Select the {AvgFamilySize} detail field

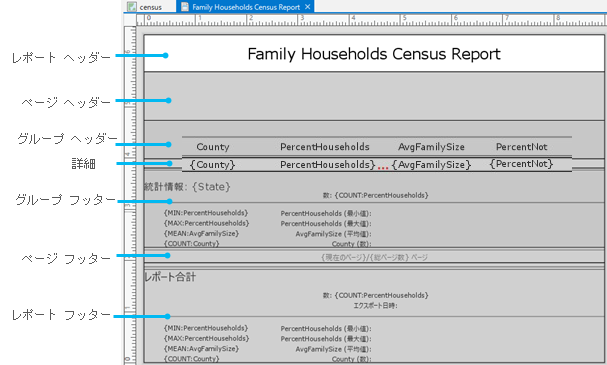[431, 165]
